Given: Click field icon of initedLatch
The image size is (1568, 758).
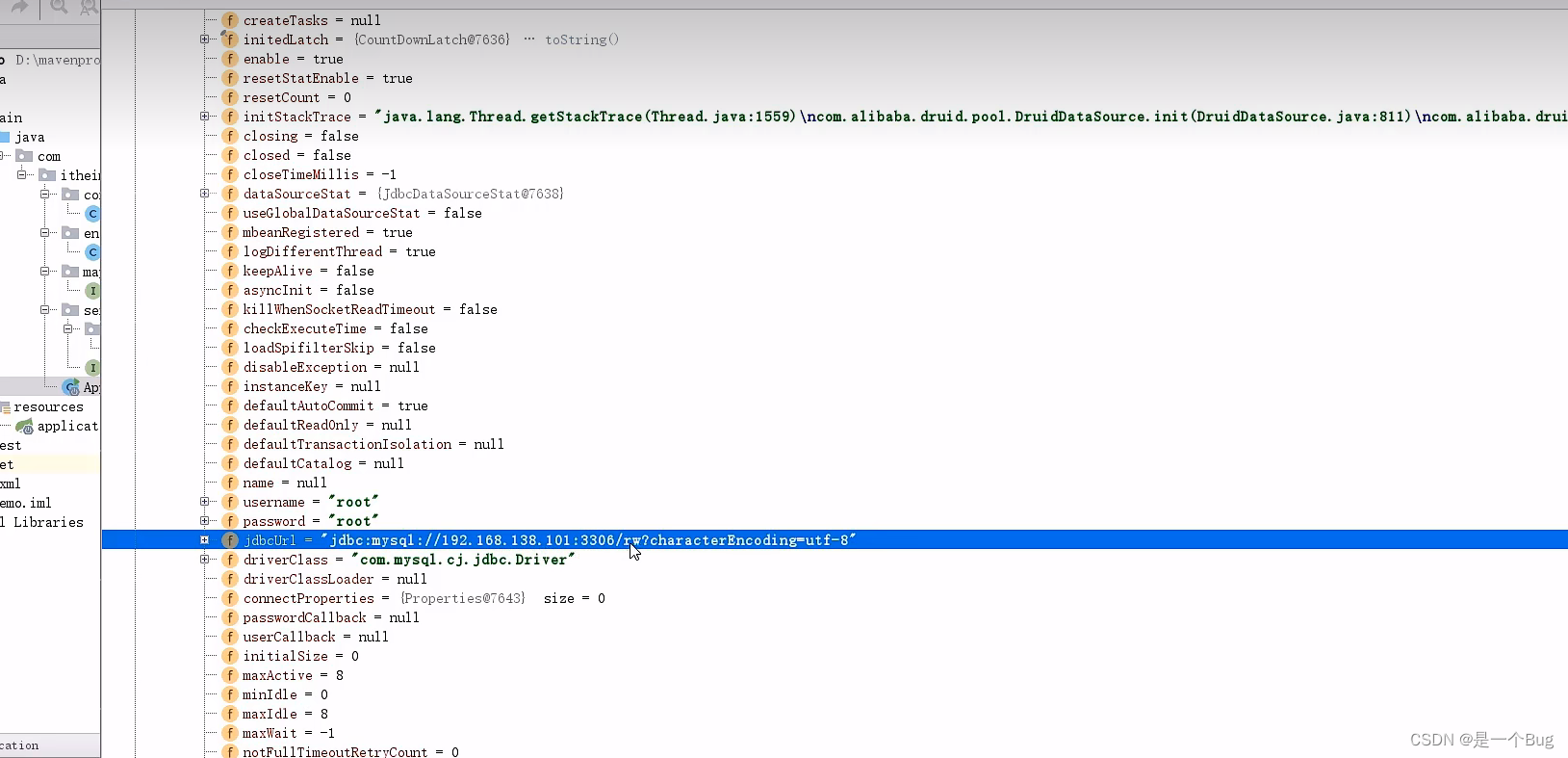Looking at the screenshot, I should point(230,39).
